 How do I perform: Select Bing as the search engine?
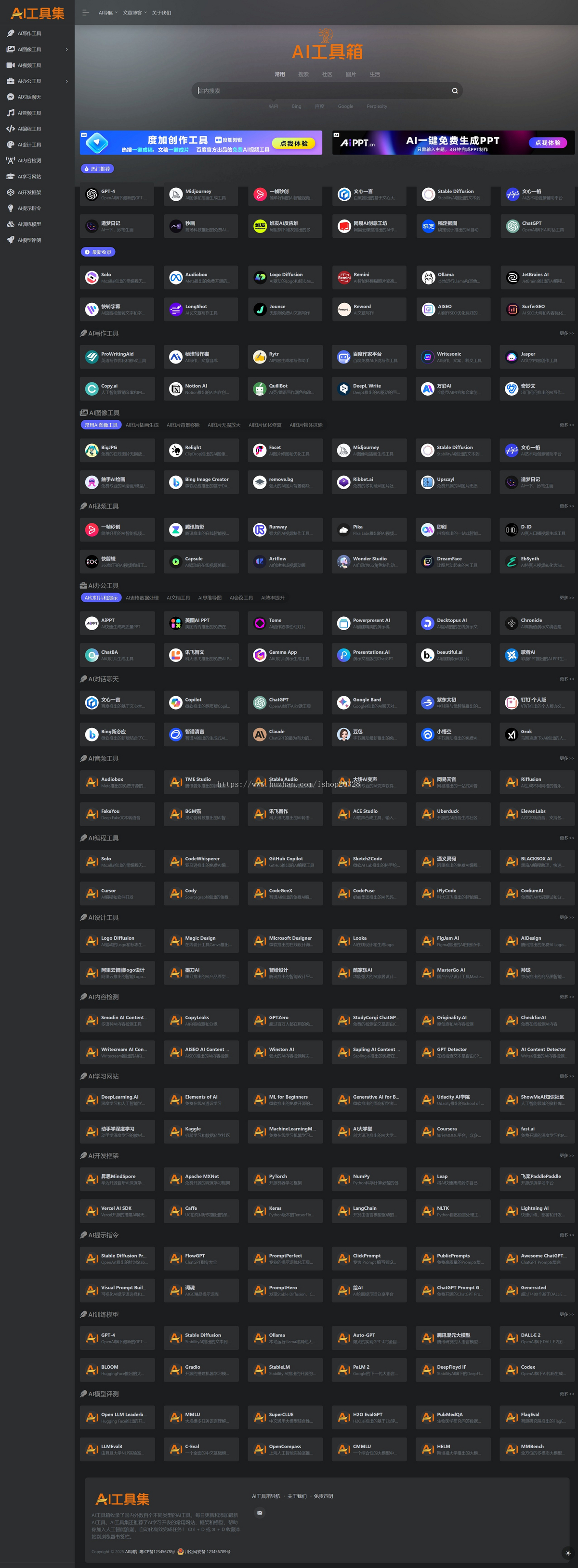[x=297, y=106]
